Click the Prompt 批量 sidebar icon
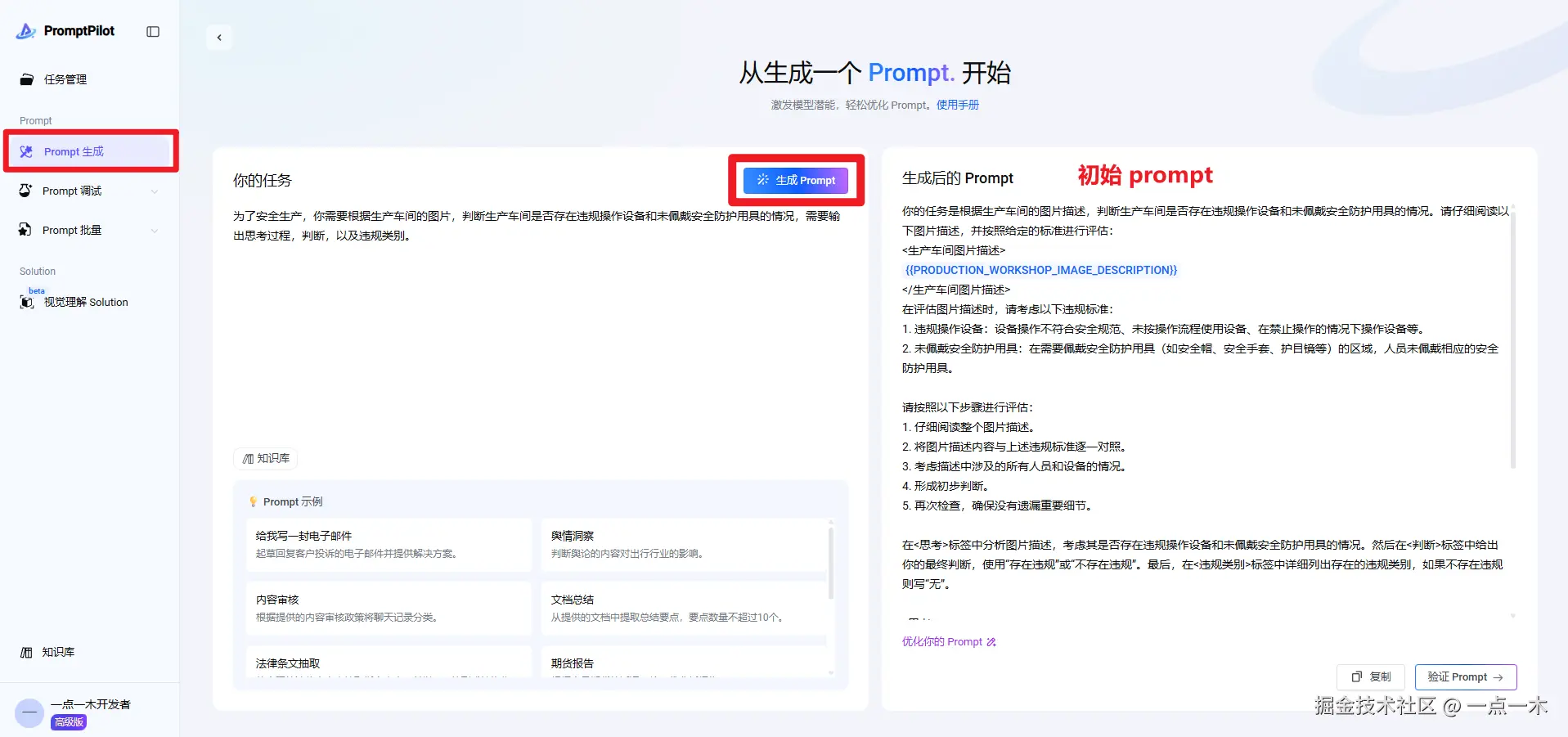Viewport: 1568px width, 737px height. (x=25, y=230)
